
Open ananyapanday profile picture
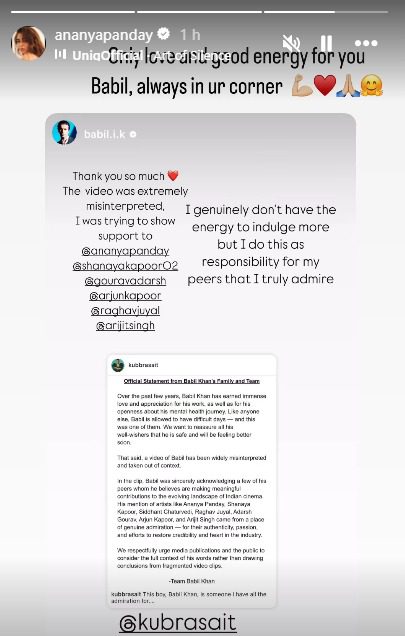pyautogui.click(x=28, y=43)
